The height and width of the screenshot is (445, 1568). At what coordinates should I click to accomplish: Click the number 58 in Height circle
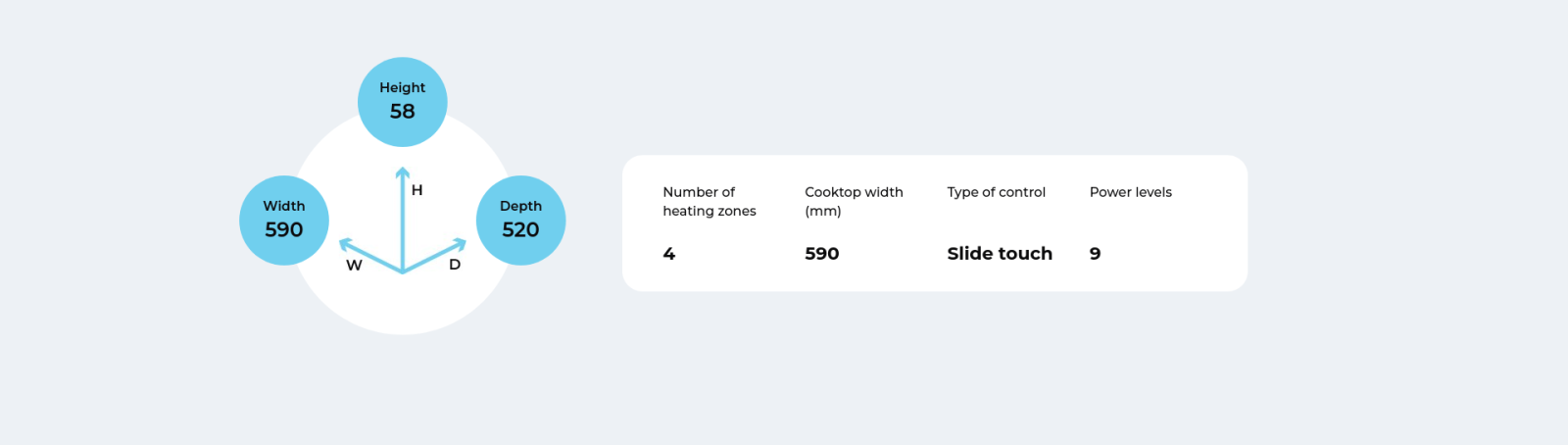point(403,112)
